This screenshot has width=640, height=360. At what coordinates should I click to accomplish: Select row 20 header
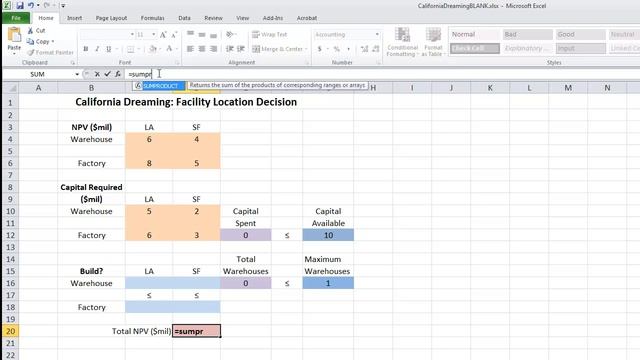[10, 331]
